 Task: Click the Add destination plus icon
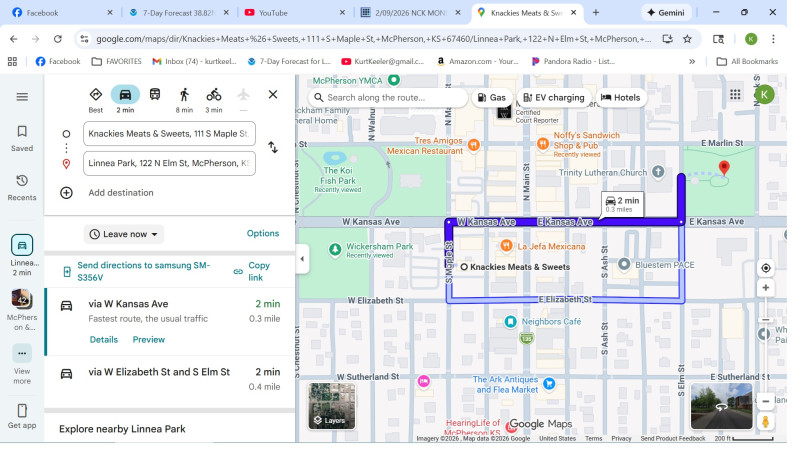click(x=66, y=193)
